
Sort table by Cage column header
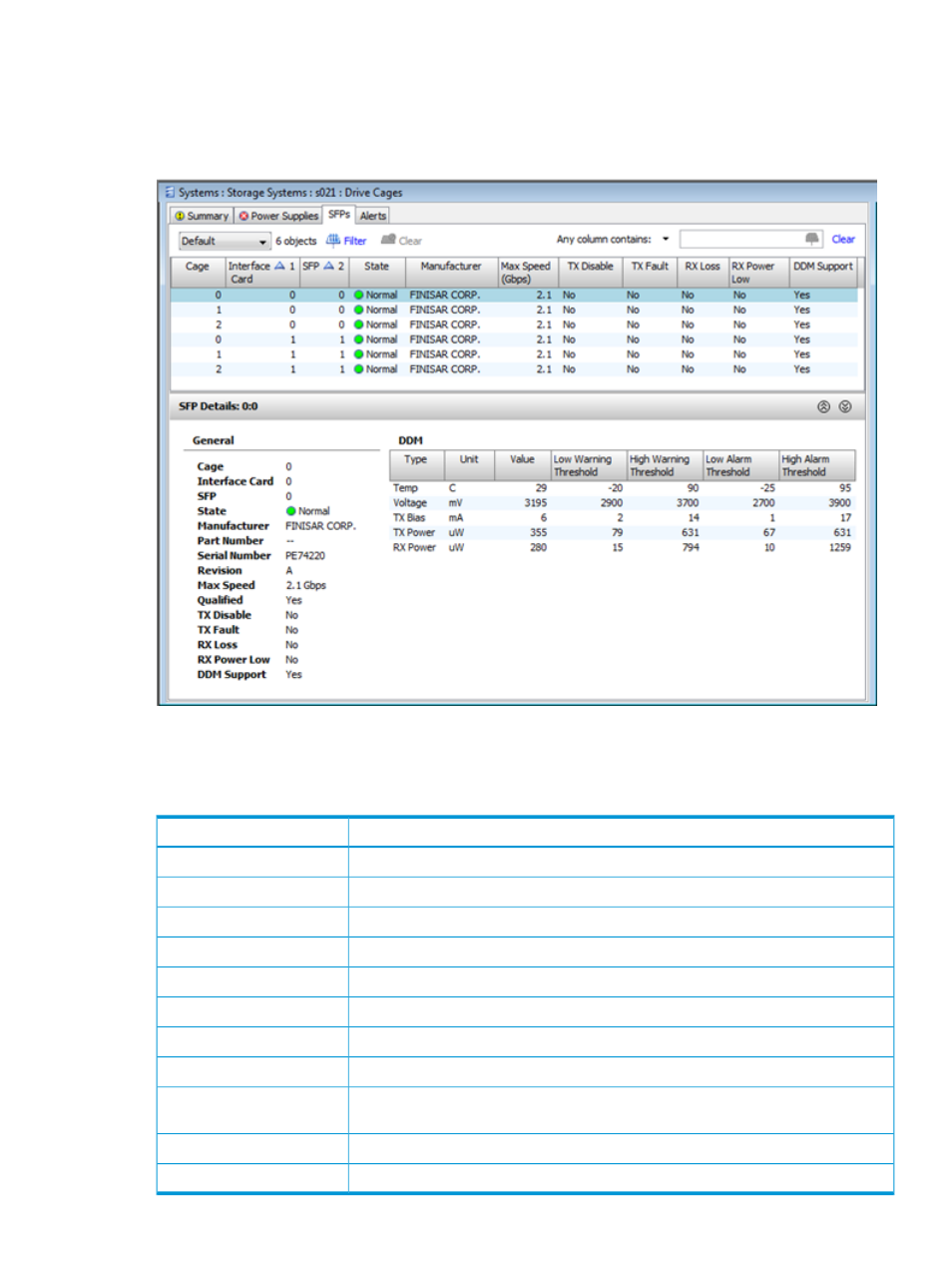198,273
